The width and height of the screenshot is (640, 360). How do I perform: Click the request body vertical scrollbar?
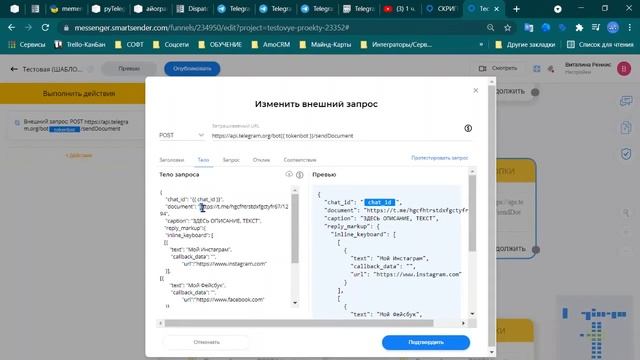pyautogui.click(x=295, y=229)
